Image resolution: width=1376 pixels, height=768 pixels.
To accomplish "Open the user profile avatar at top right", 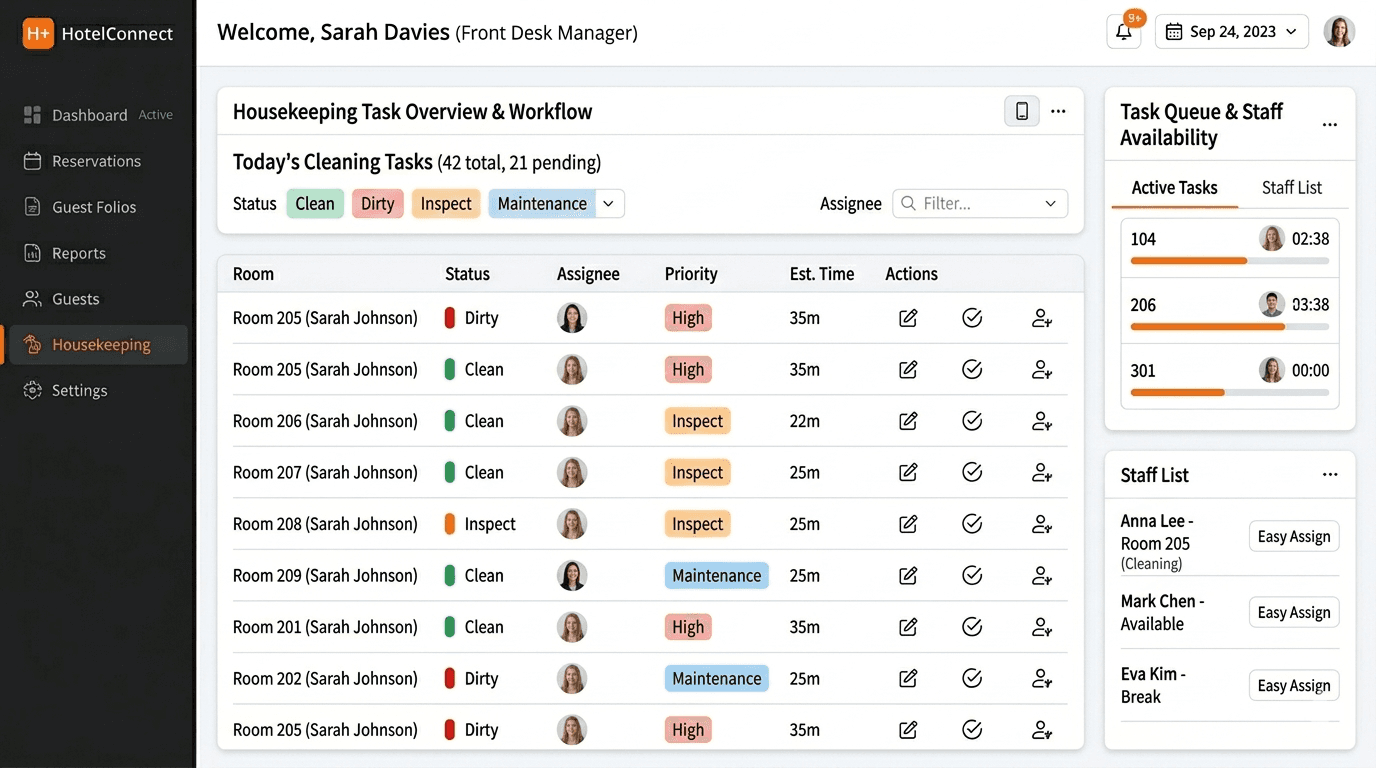I will pyautogui.click(x=1339, y=32).
